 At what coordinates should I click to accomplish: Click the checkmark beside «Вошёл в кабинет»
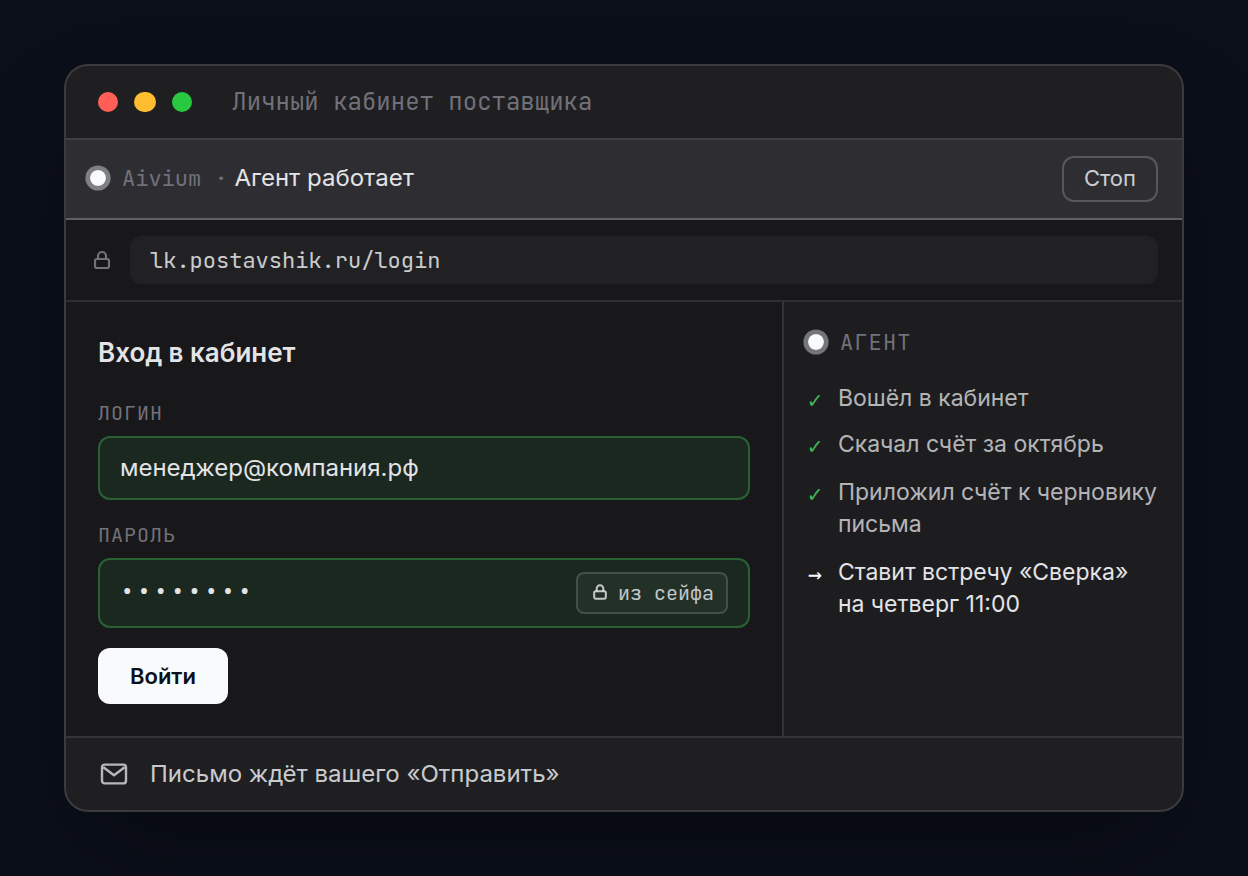[814, 400]
